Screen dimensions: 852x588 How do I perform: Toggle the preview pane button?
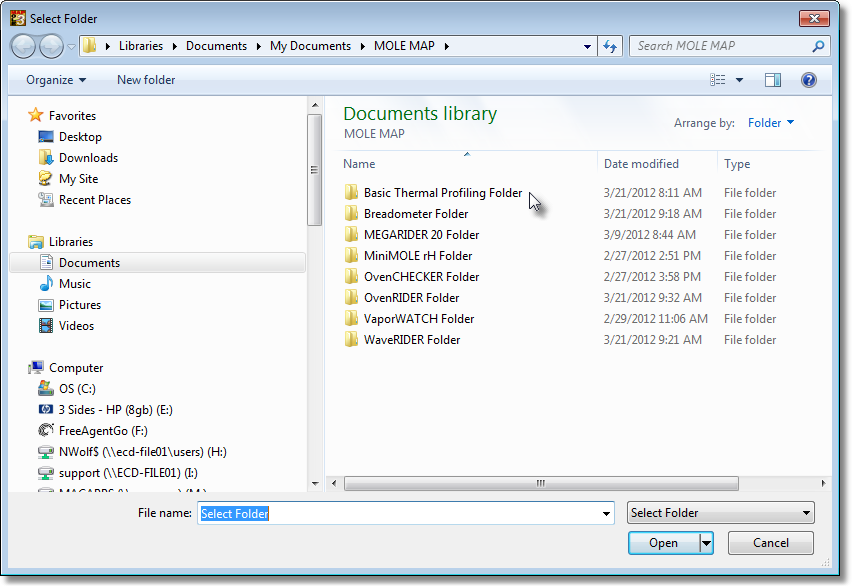click(773, 80)
